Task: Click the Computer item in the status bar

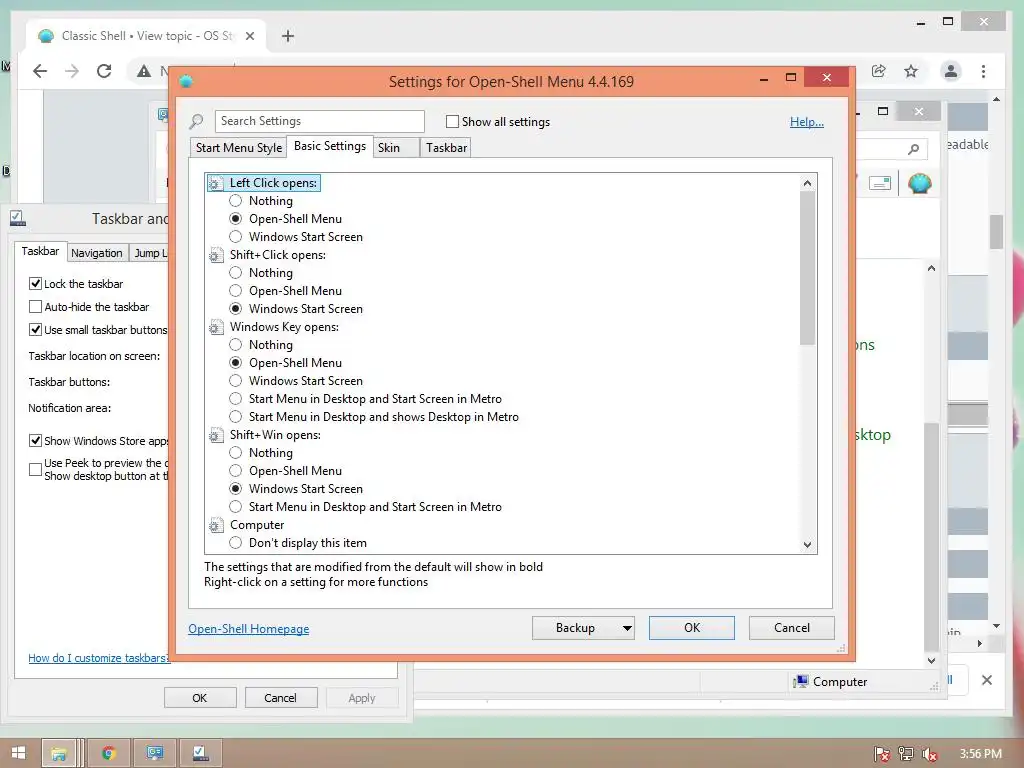Action: (x=830, y=682)
